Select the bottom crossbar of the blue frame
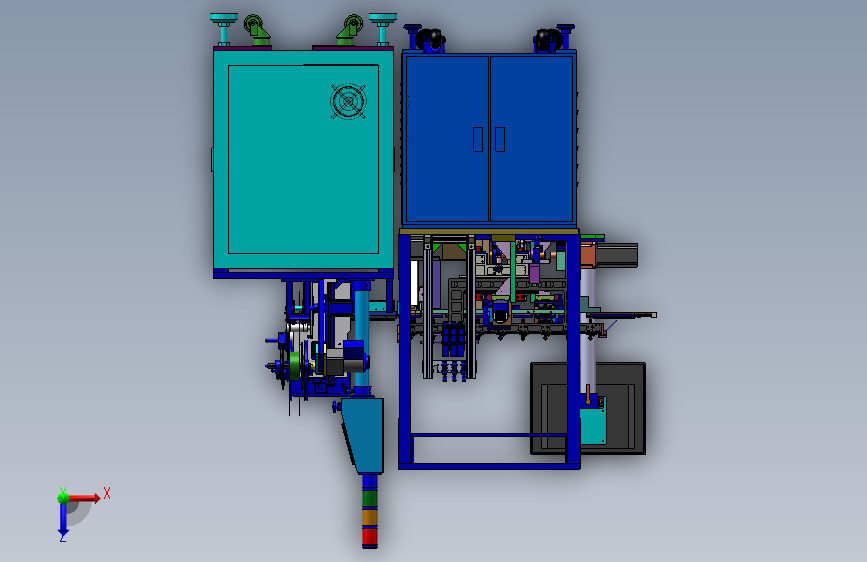Viewport: 867px width, 562px height. point(489,467)
